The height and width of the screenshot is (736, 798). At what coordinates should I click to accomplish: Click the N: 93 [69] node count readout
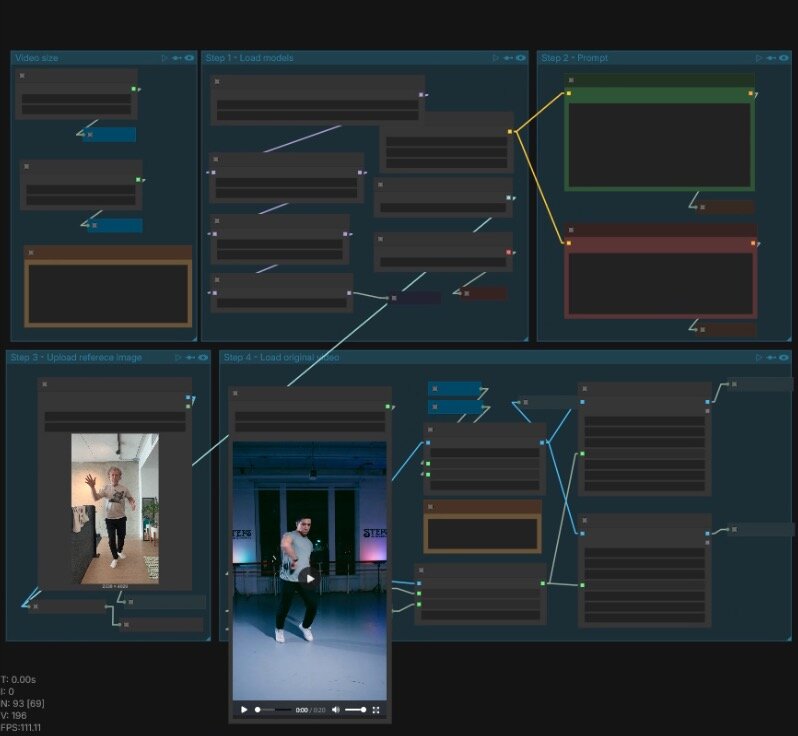(x=22, y=703)
